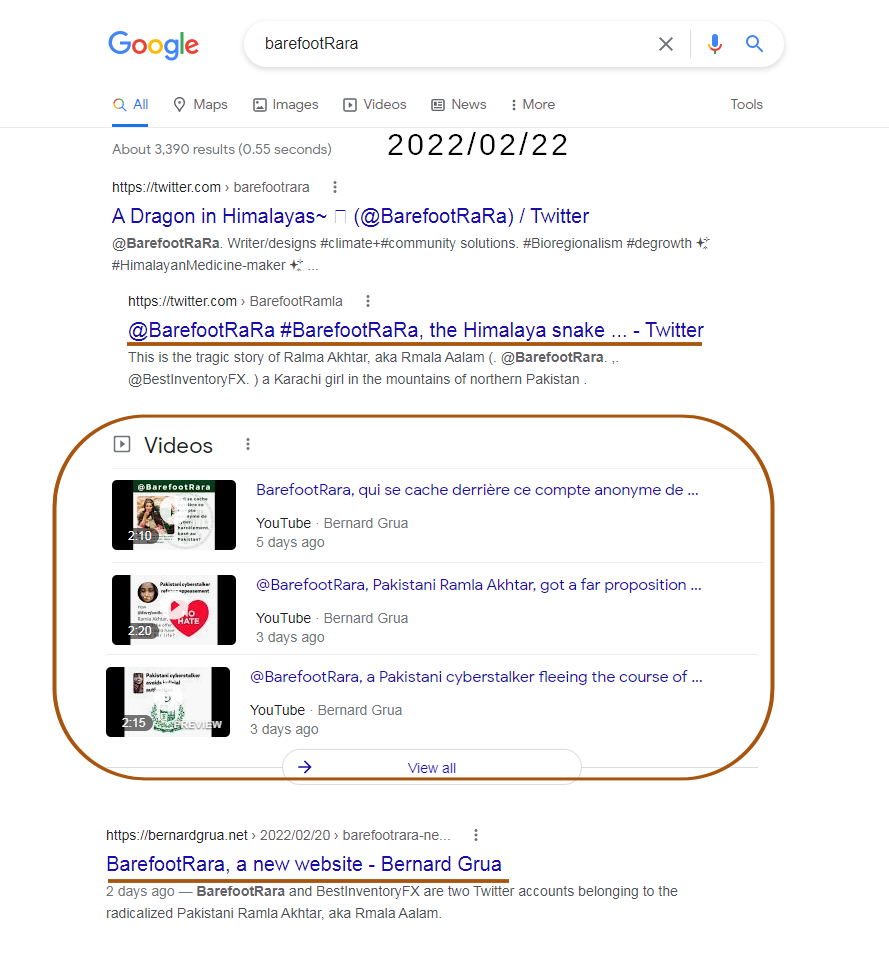Image resolution: width=889 pixels, height=956 pixels.
Task: Click the magnifying glass search button
Action: coord(754,44)
